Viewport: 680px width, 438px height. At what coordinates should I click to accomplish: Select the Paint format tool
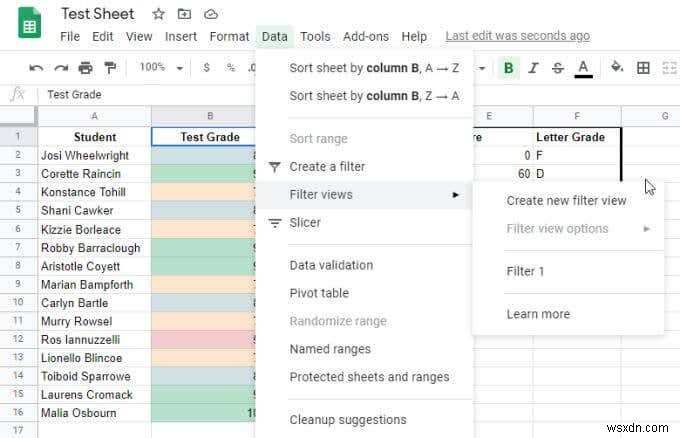[x=109, y=68]
